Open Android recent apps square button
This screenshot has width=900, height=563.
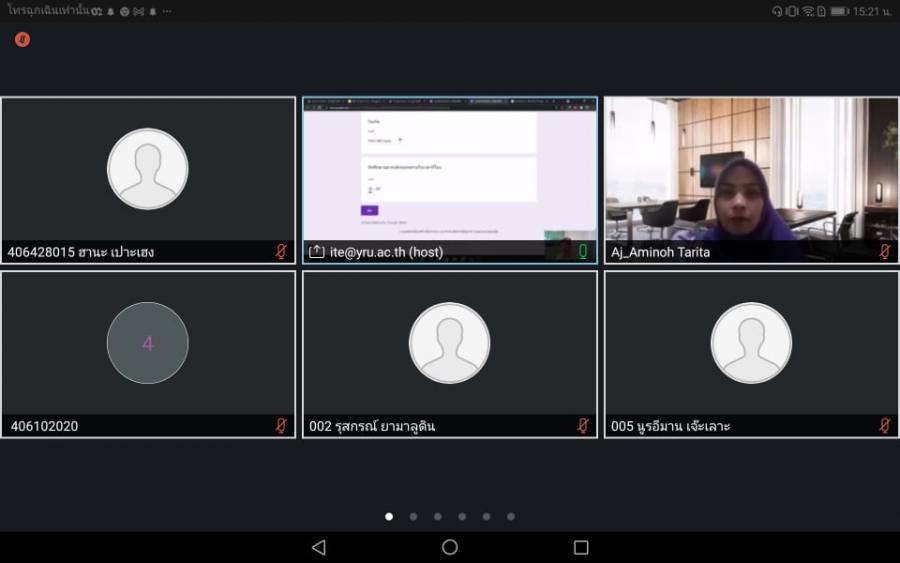coord(581,547)
